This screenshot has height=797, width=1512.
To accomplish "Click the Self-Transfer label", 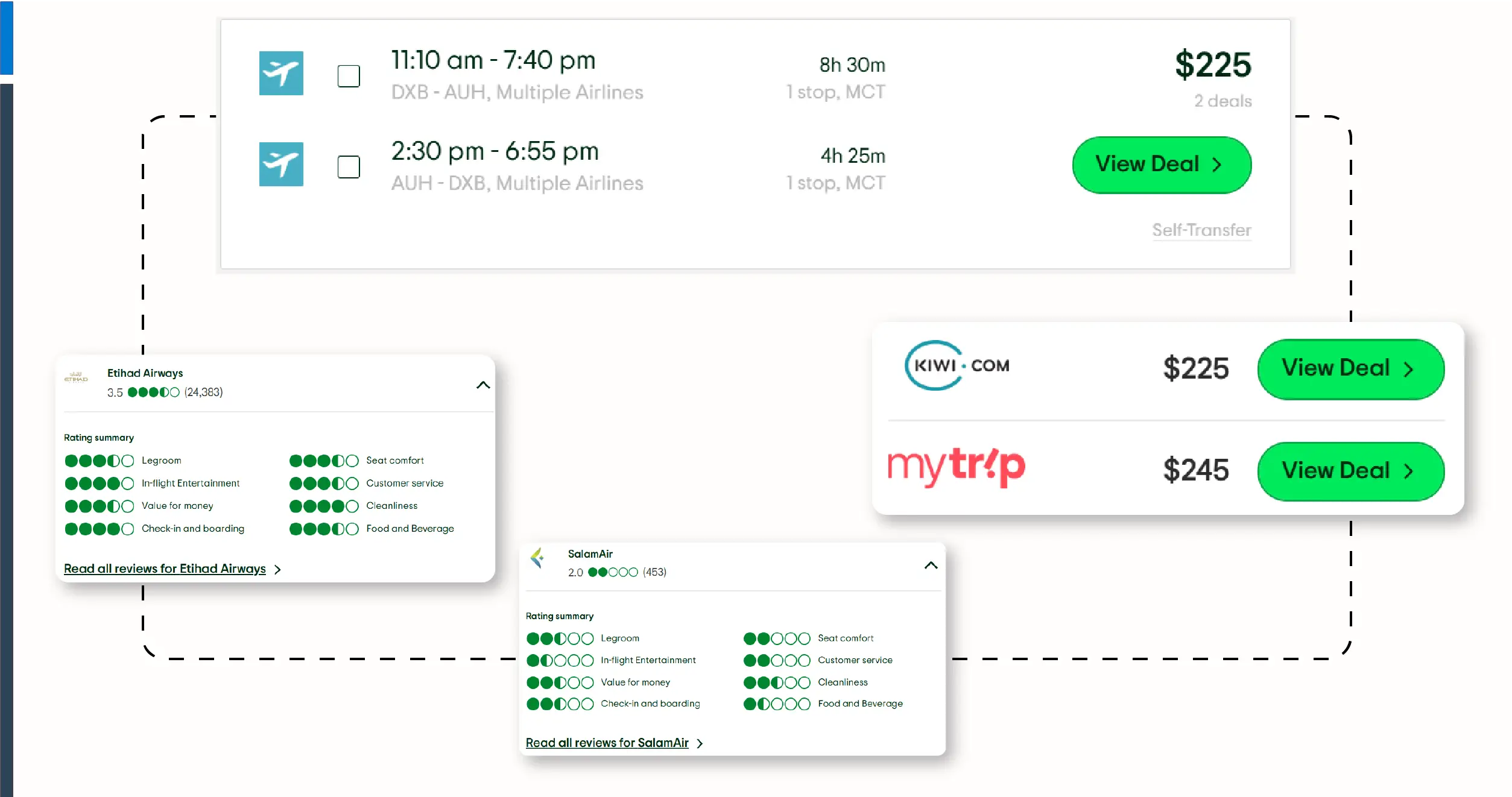I will 1201,230.
